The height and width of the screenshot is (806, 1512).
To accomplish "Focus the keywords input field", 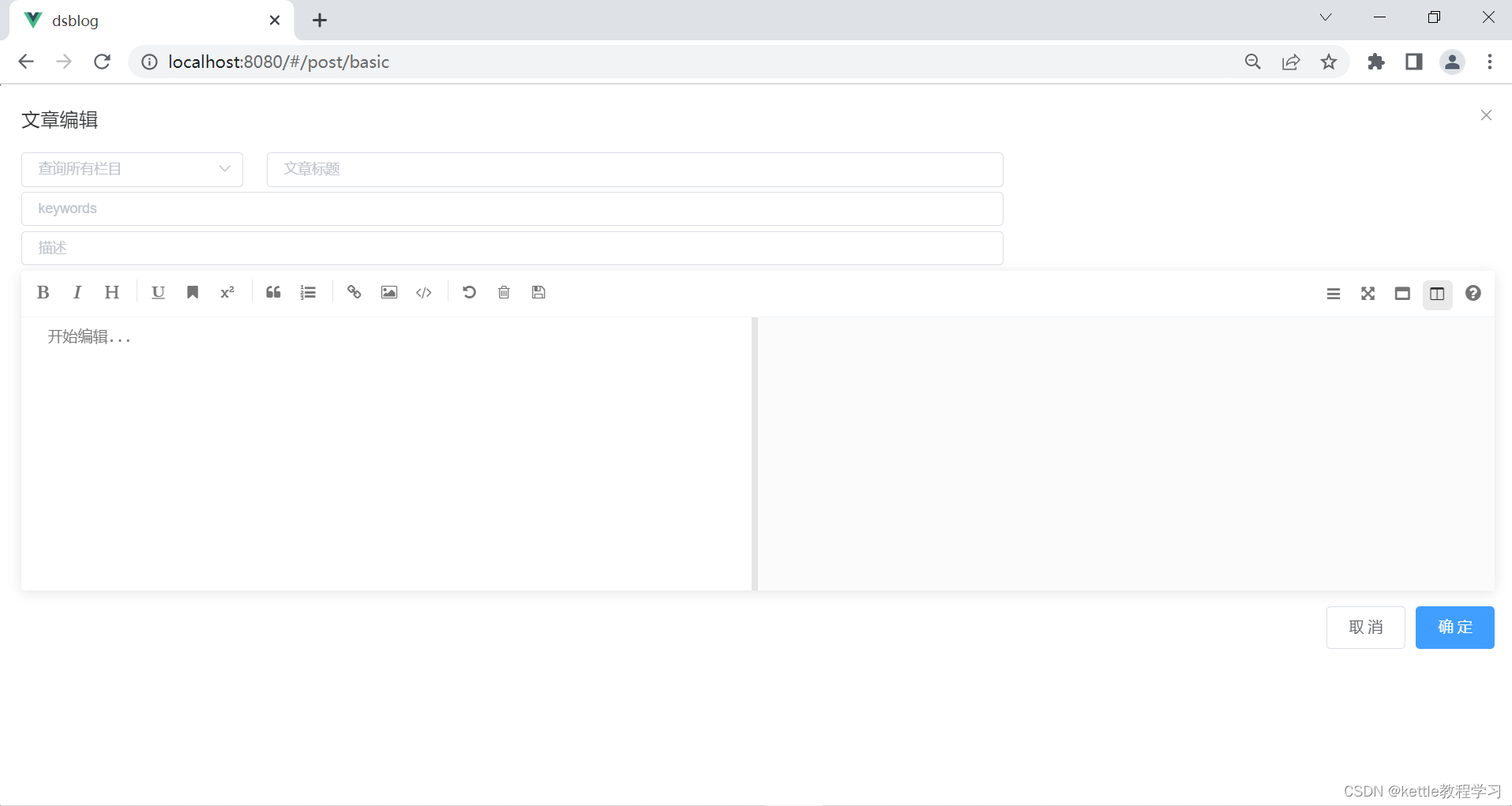I will [512, 208].
